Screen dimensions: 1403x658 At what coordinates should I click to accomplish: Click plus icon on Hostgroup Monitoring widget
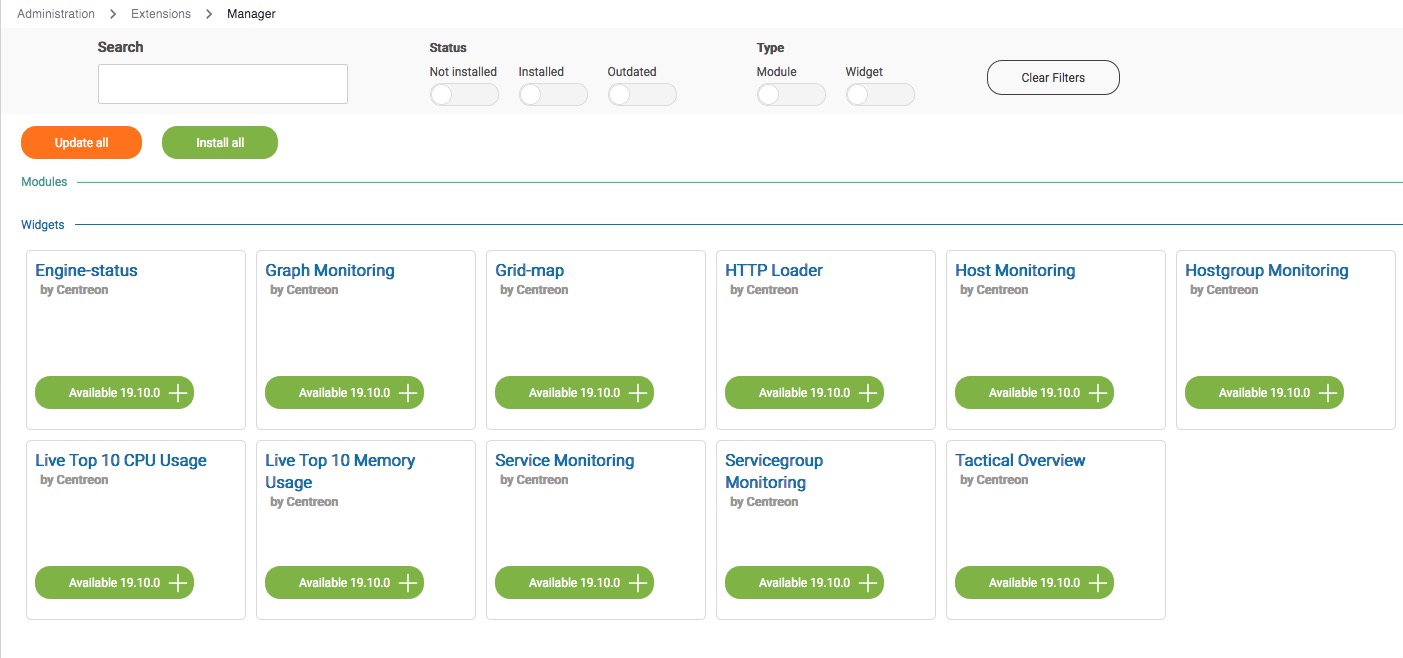tap(1328, 393)
